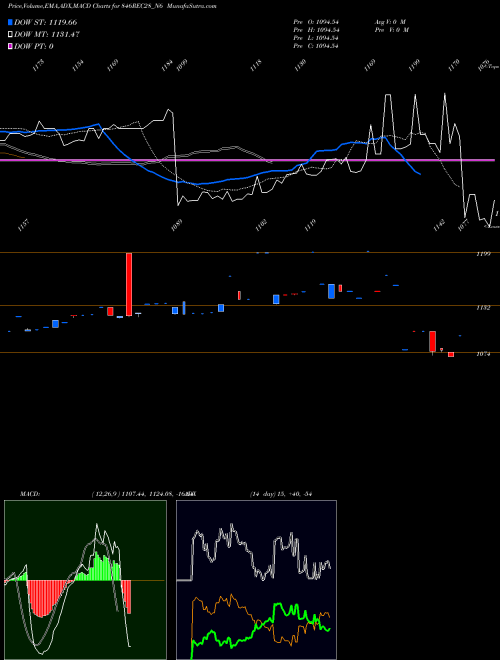Click the 1199 level label on candle panel
The height and width of the screenshot is (660, 500).
pyautogui.click(x=483, y=254)
